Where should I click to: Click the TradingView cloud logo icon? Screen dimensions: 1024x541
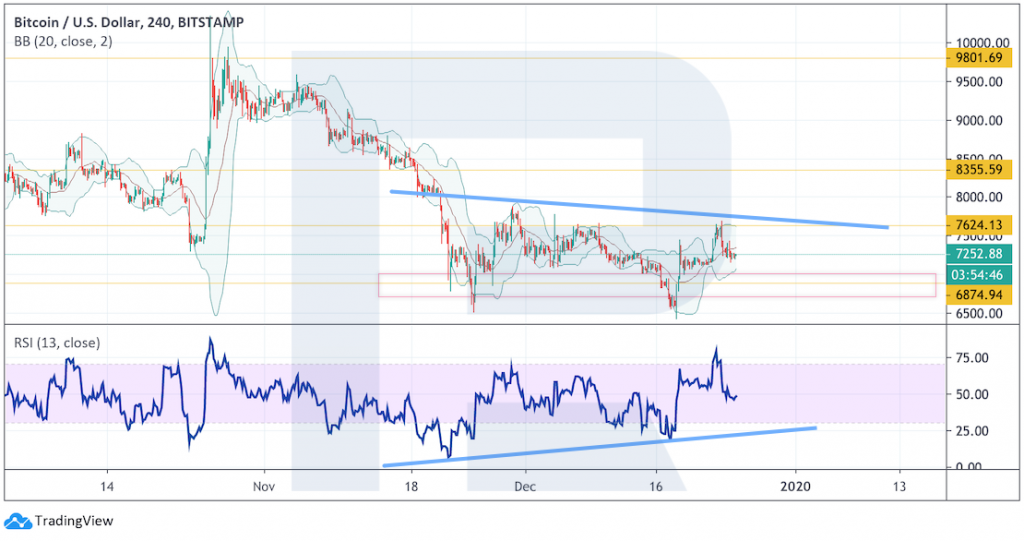coord(18,521)
